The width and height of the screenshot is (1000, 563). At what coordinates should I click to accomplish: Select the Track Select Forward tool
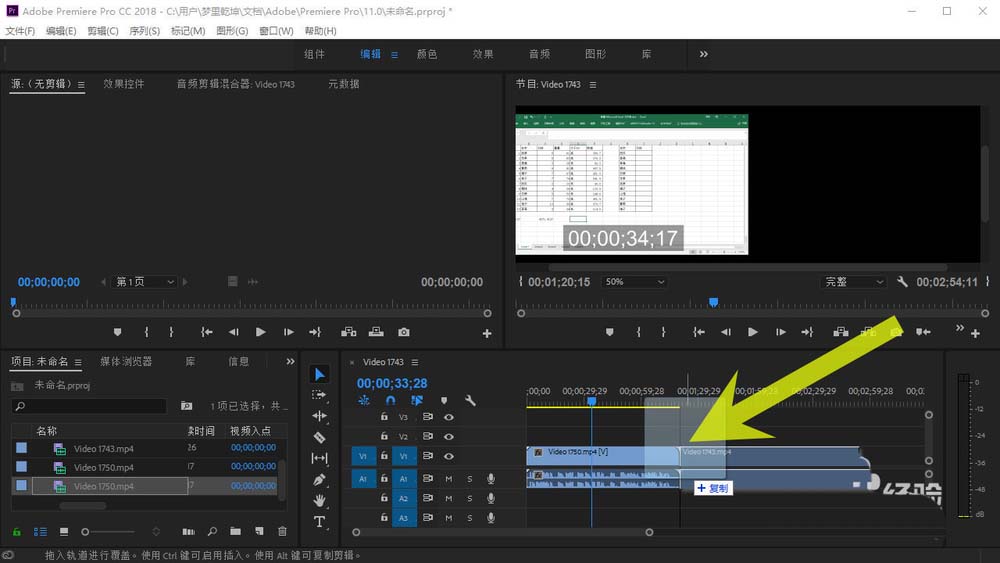click(319, 395)
